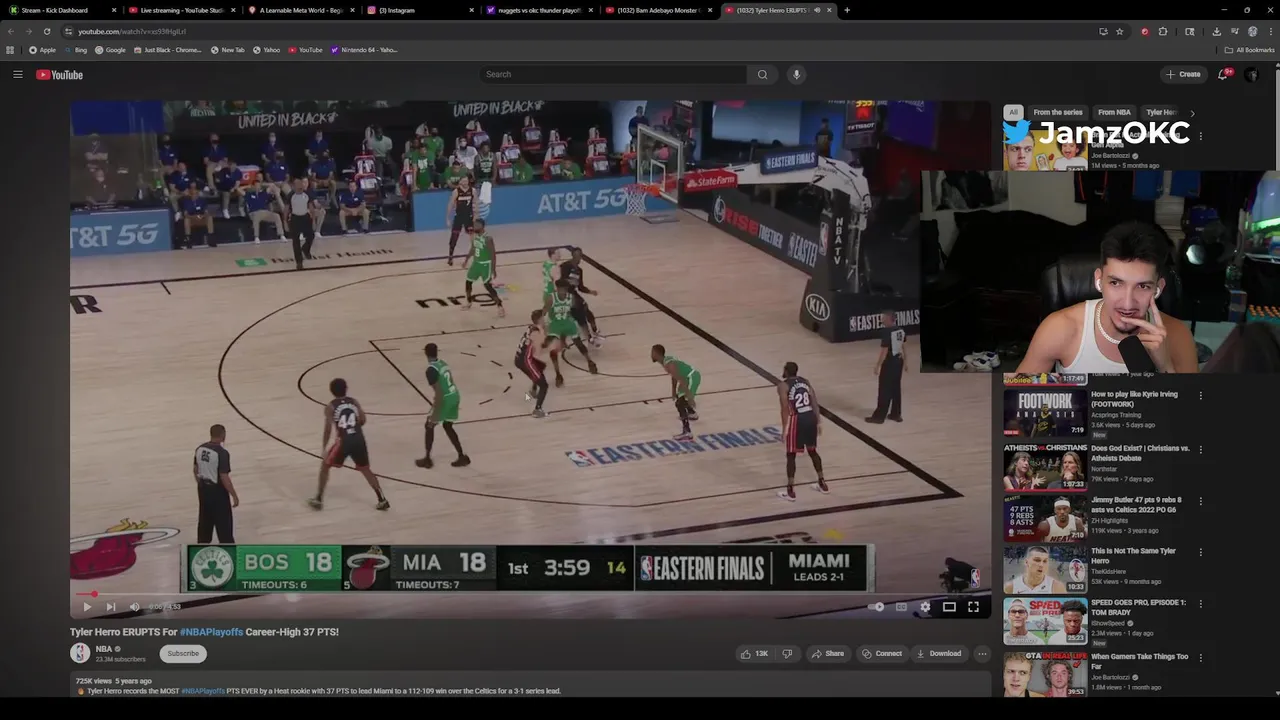Switch to nuggets vs okc thunder tab

pos(540,10)
